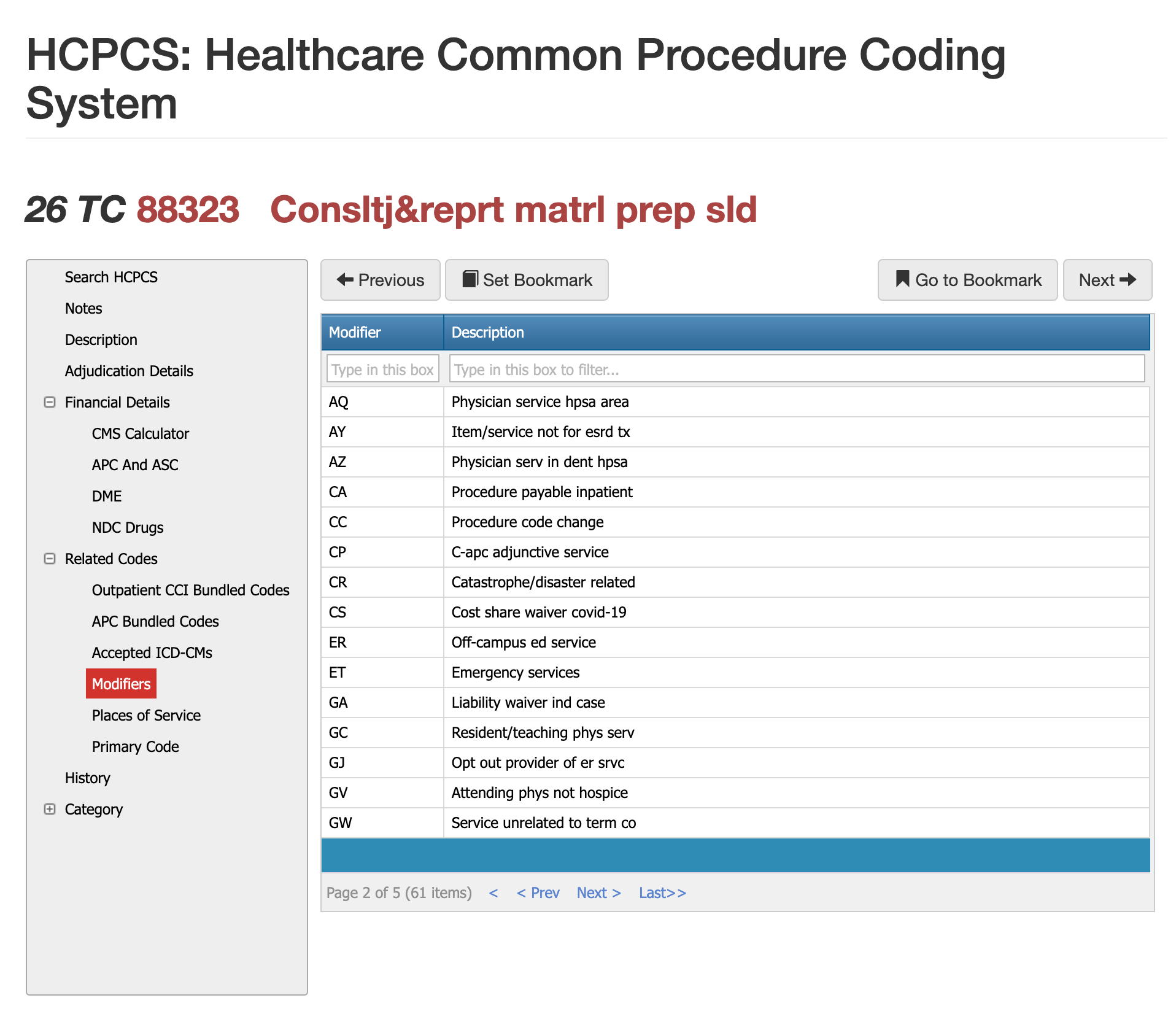Open the Outpatient CCI Bundled Codes page

coord(190,590)
